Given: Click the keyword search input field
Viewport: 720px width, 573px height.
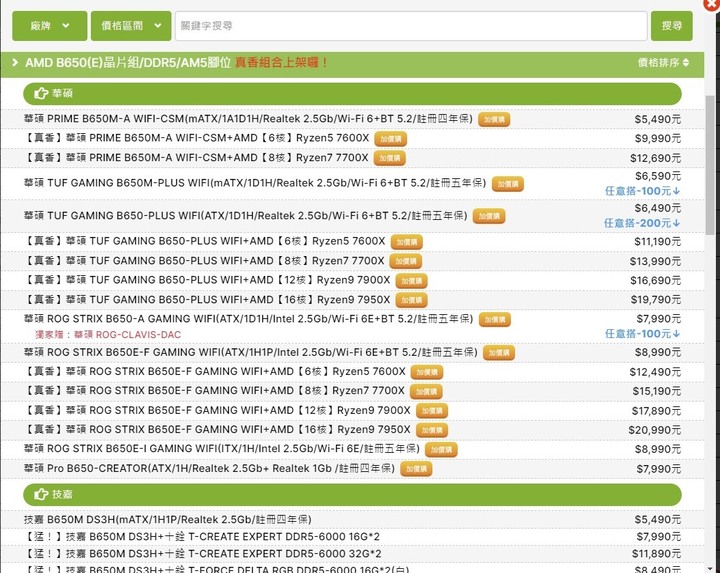Looking at the screenshot, I should [411, 26].
